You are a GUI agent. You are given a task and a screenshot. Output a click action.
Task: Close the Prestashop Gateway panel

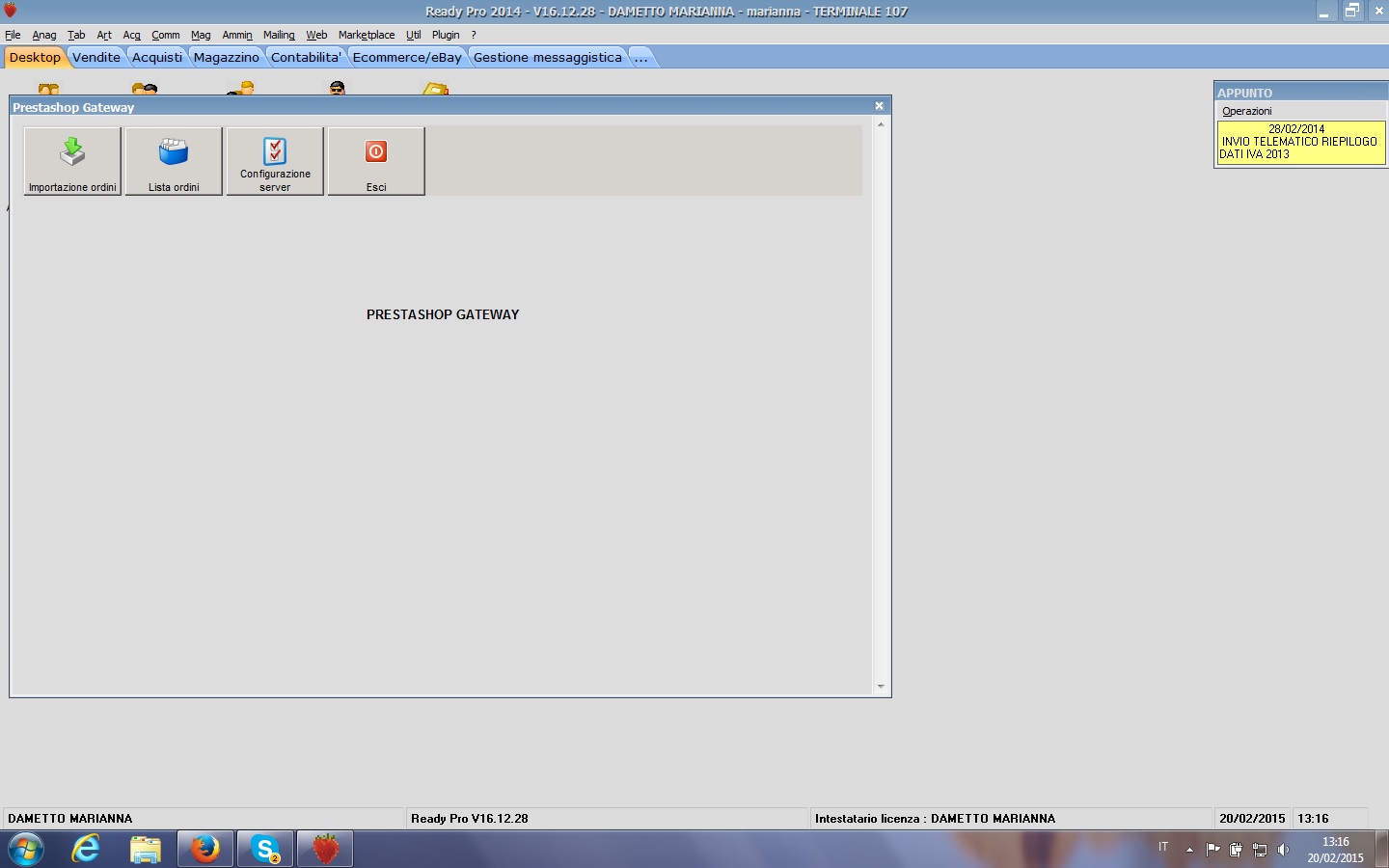coord(879,106)
